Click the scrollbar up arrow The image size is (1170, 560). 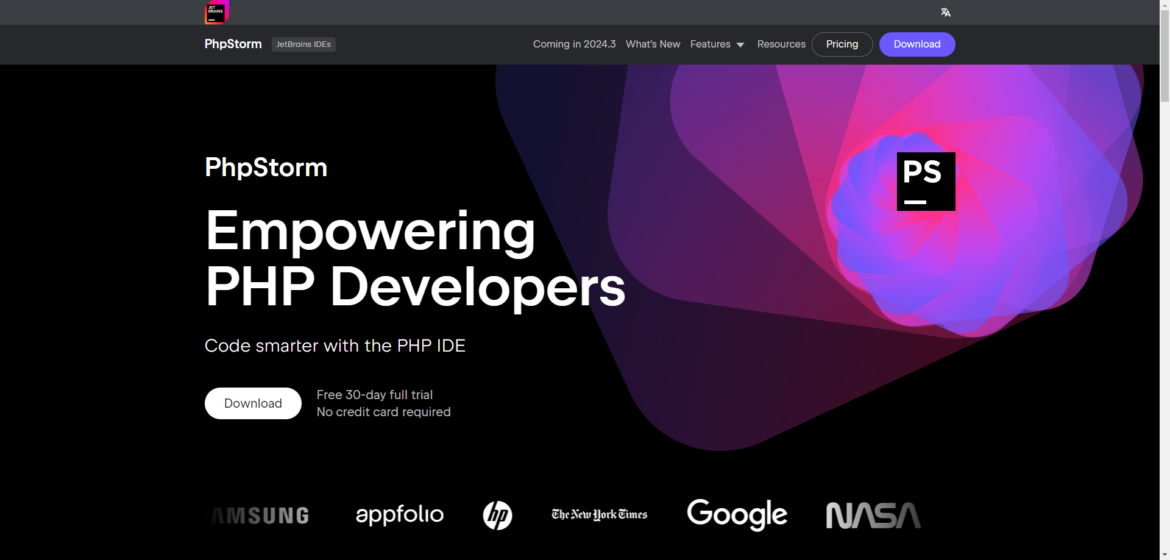coord(1164,5)
